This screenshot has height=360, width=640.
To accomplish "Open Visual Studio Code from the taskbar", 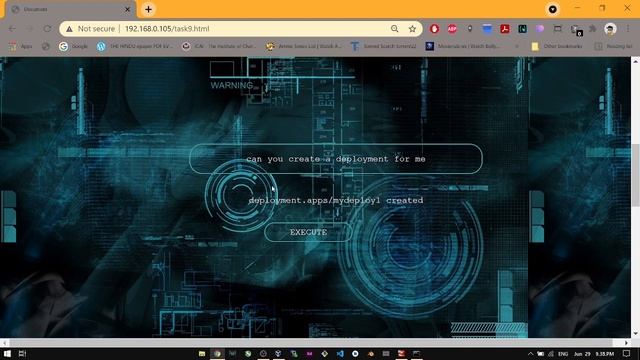I will click(x=340, y=353).
